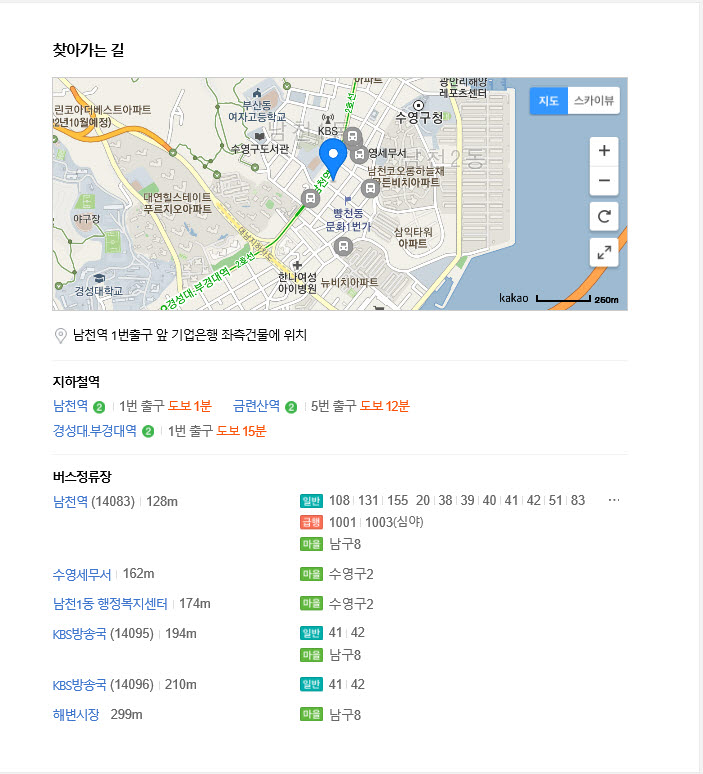Click the blue location pin marker
The width and height of the screenshot is (703, 774).
point(333,159)
